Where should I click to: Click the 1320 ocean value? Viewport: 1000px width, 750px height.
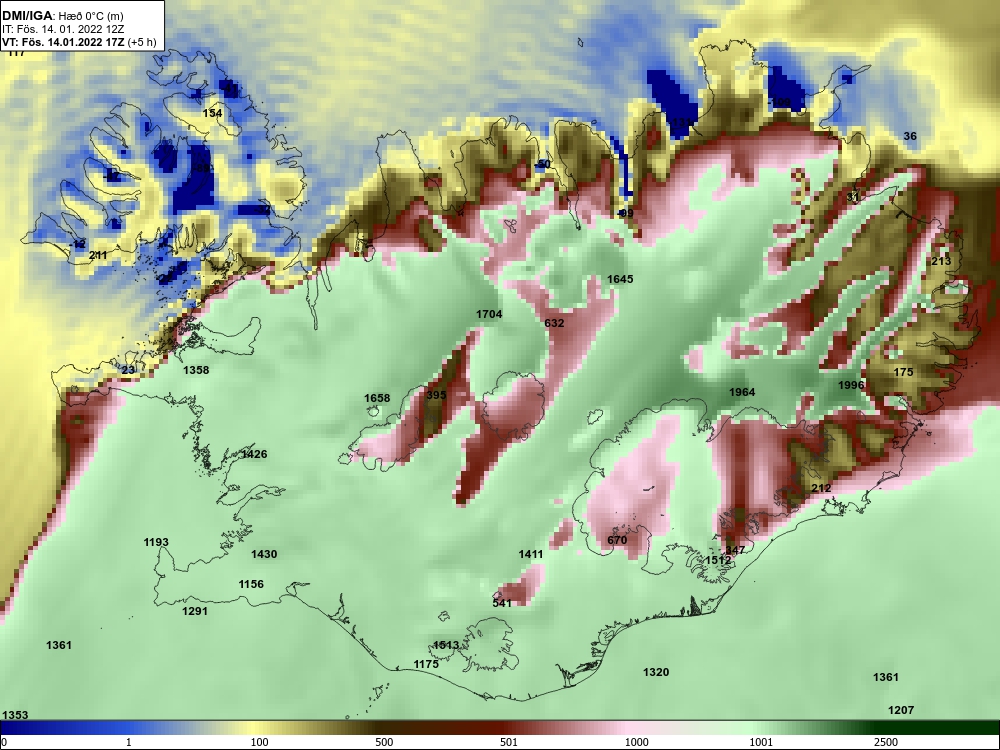point(656,672)
